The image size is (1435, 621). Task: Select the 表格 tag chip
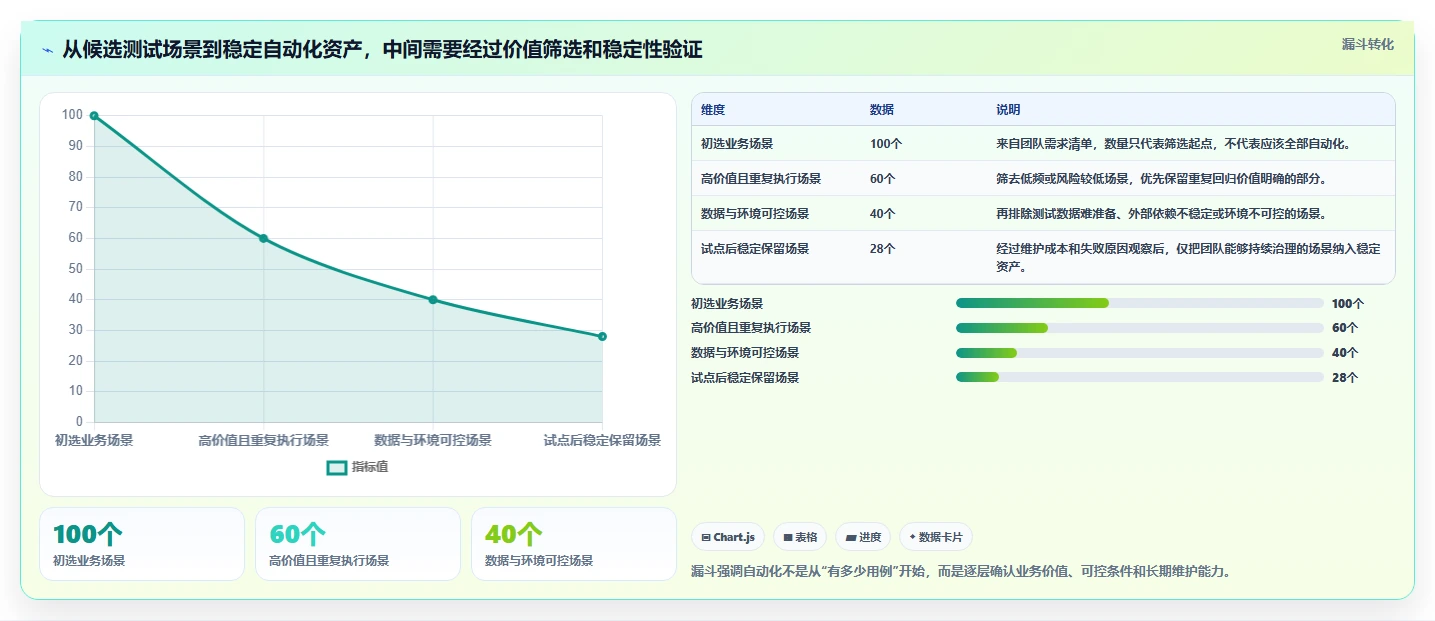click(800, 537)
